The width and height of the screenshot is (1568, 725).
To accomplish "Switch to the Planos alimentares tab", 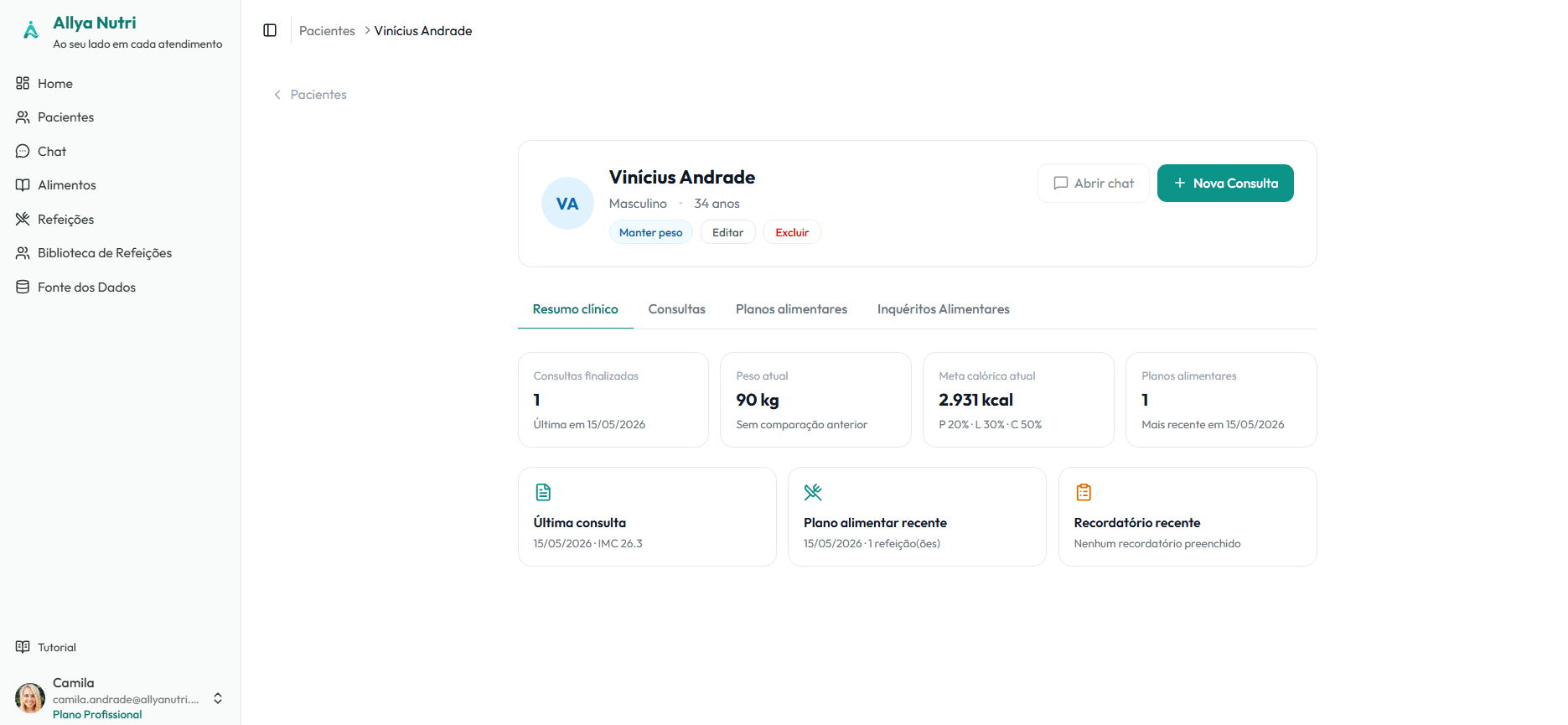I will [x=791, y=309].
